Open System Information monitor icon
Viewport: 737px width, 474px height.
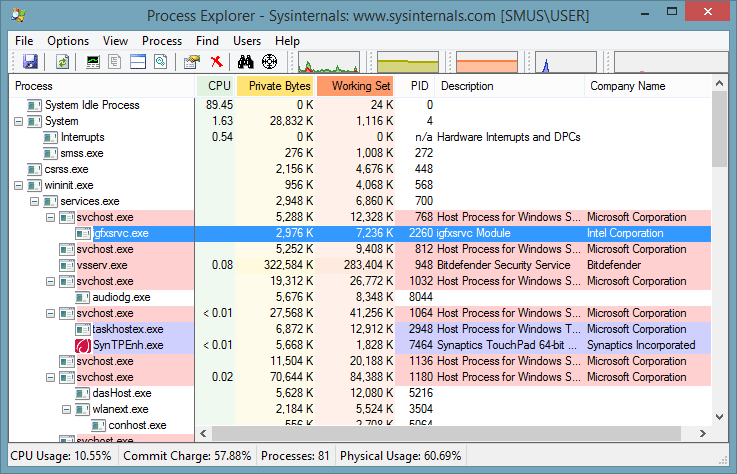point(93,62)
